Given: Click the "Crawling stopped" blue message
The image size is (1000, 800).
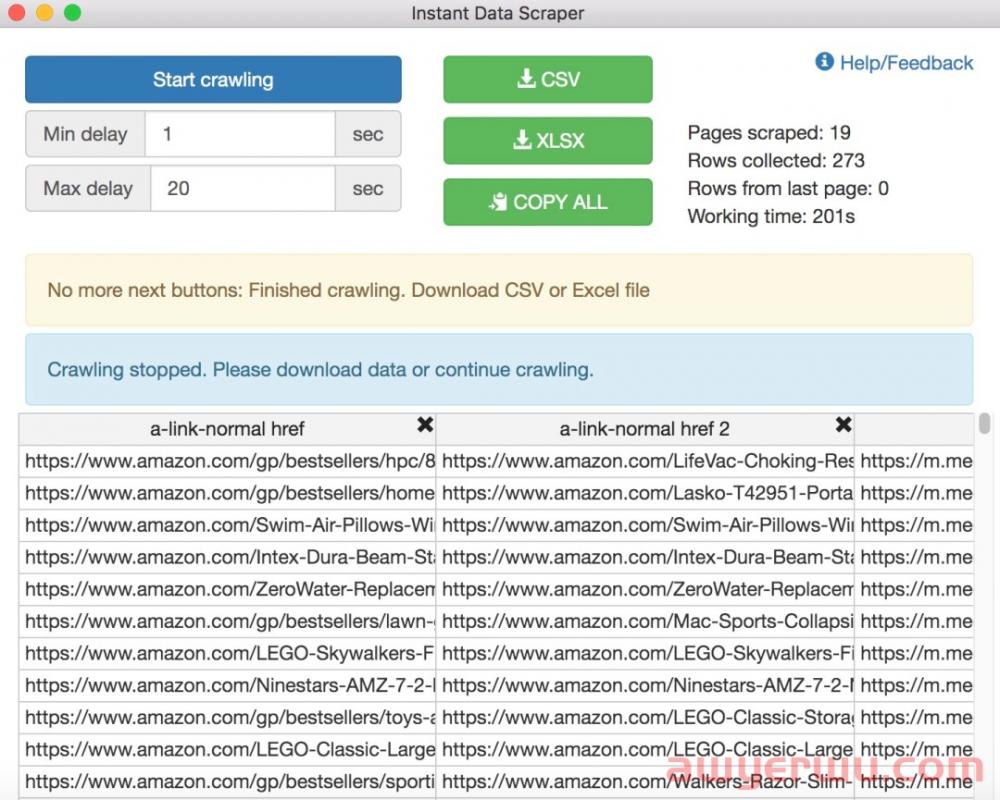Looking at the screenshot, I should point(499,369).
